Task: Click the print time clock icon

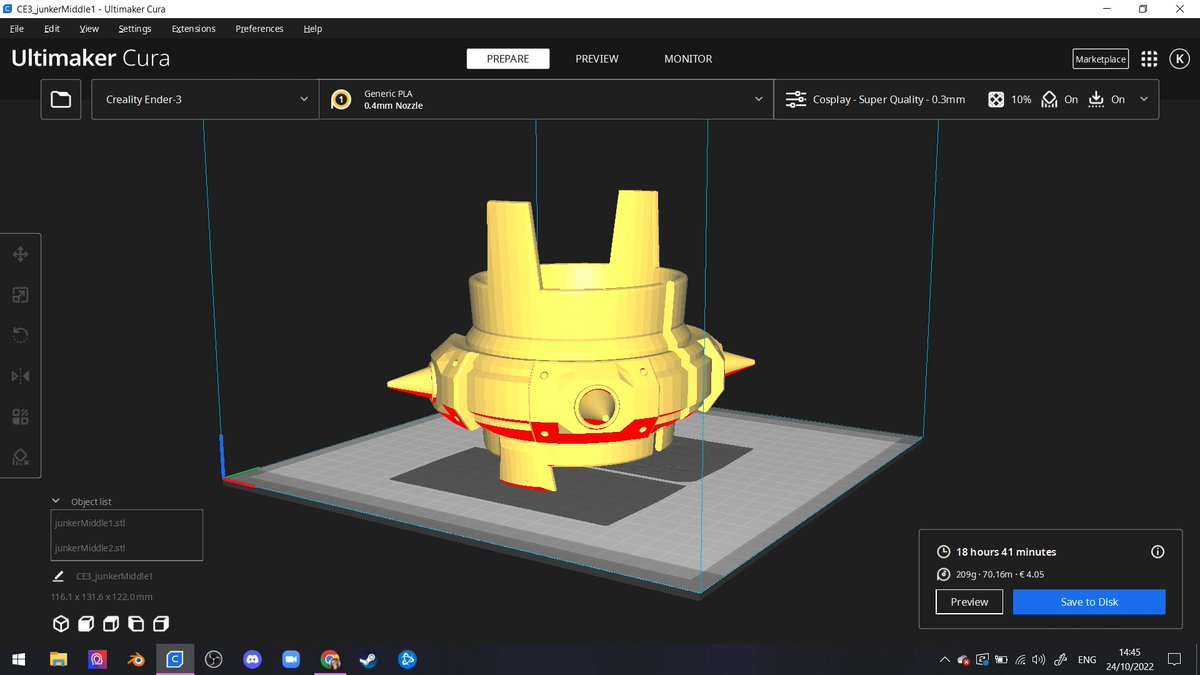Action: [x=943, y=552]
